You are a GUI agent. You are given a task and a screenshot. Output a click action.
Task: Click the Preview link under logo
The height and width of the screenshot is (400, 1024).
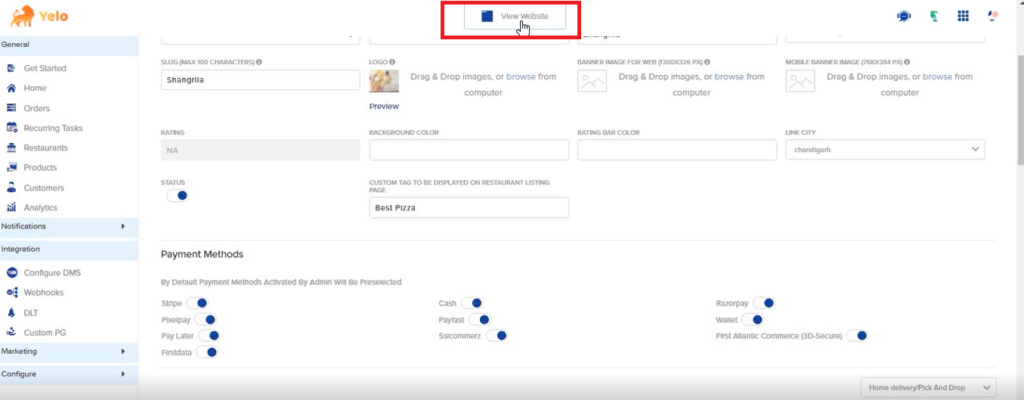383,106
